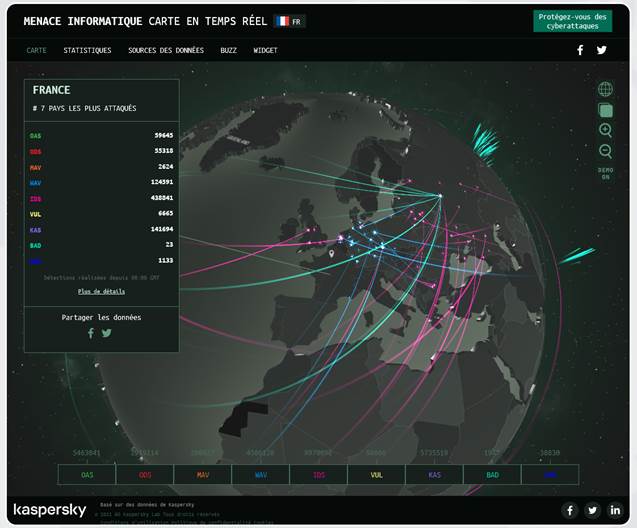Viewport: 637px width, 528px height.
Task: Open footer Twitter round icon
Action: point(592,510)
